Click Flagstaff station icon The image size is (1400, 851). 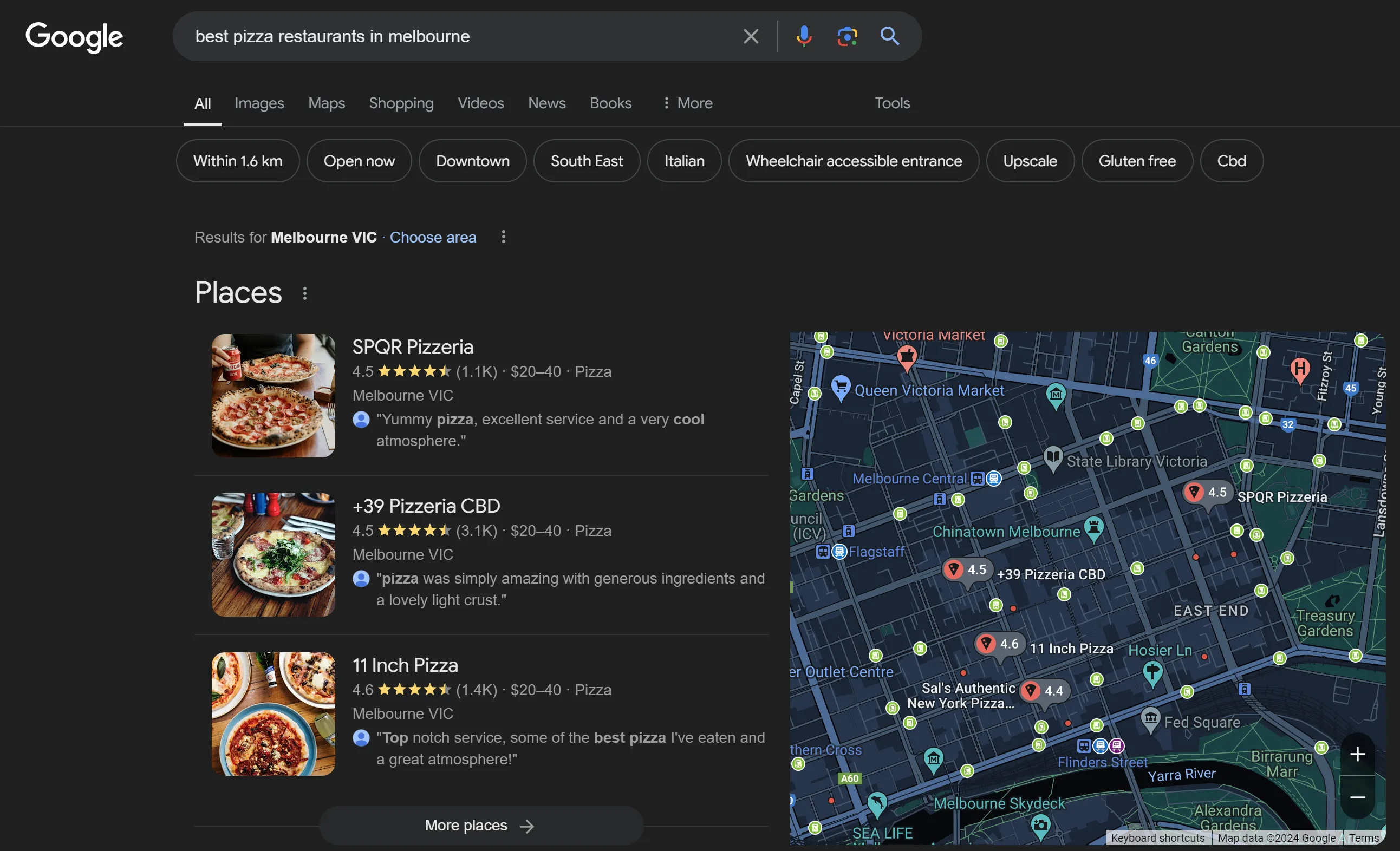click(831, 552)
